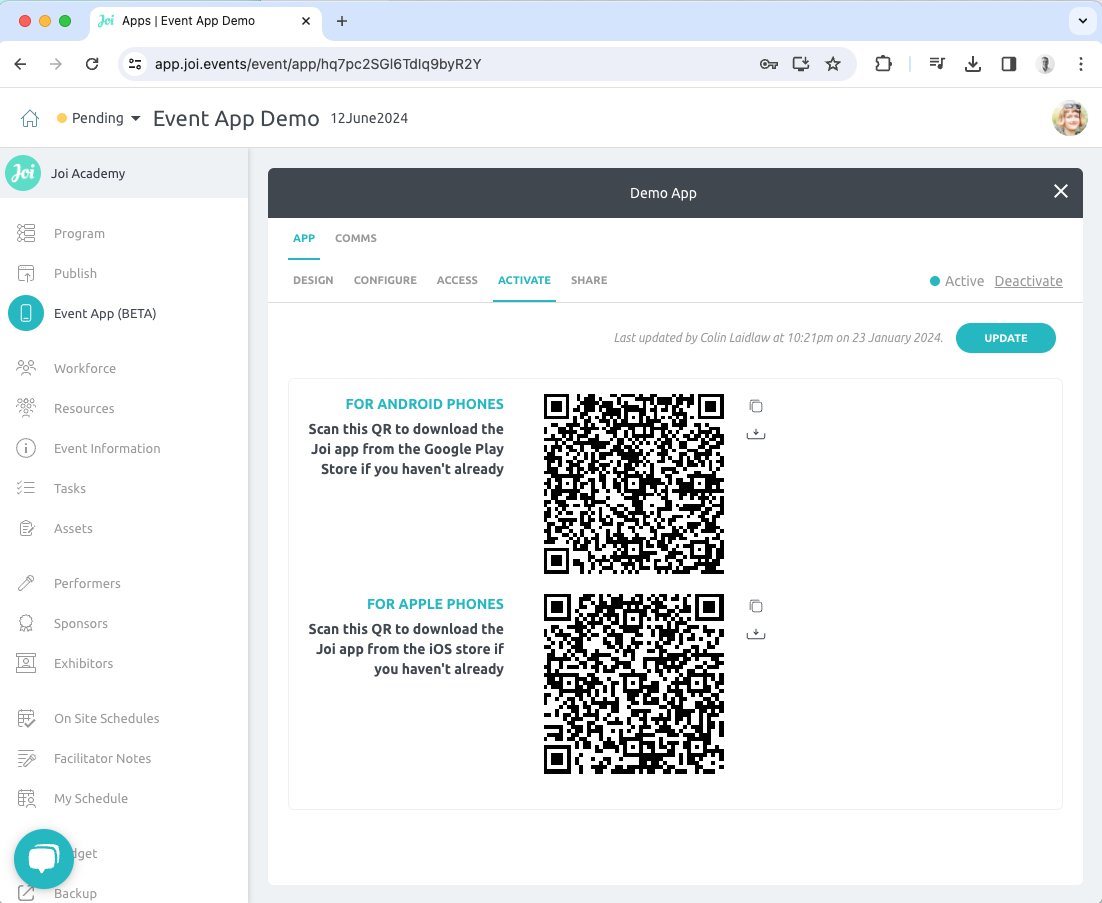
Task: Open the Performers microphone icon
Action: [26, 583]
